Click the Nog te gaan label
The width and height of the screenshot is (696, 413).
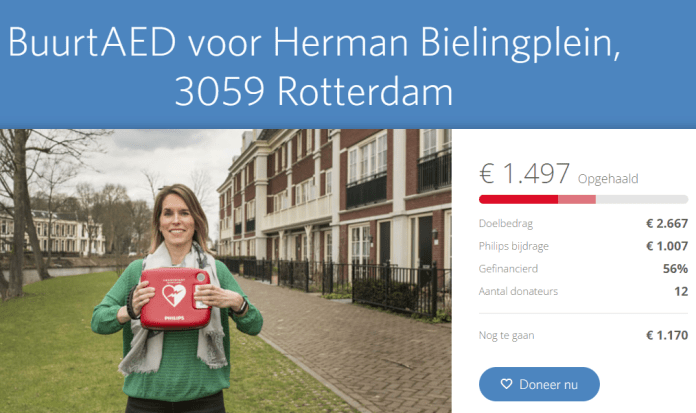[506, 335]
